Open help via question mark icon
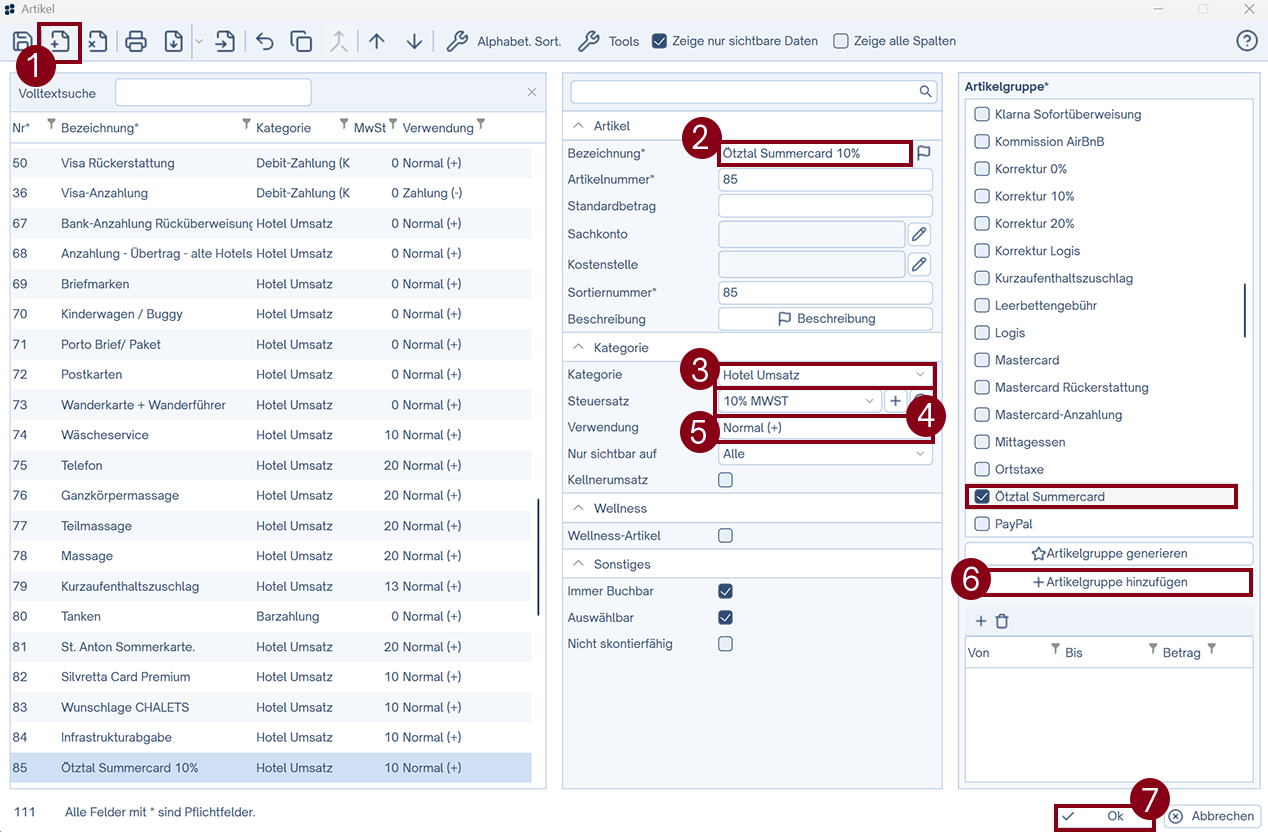 coord(1246,41)
